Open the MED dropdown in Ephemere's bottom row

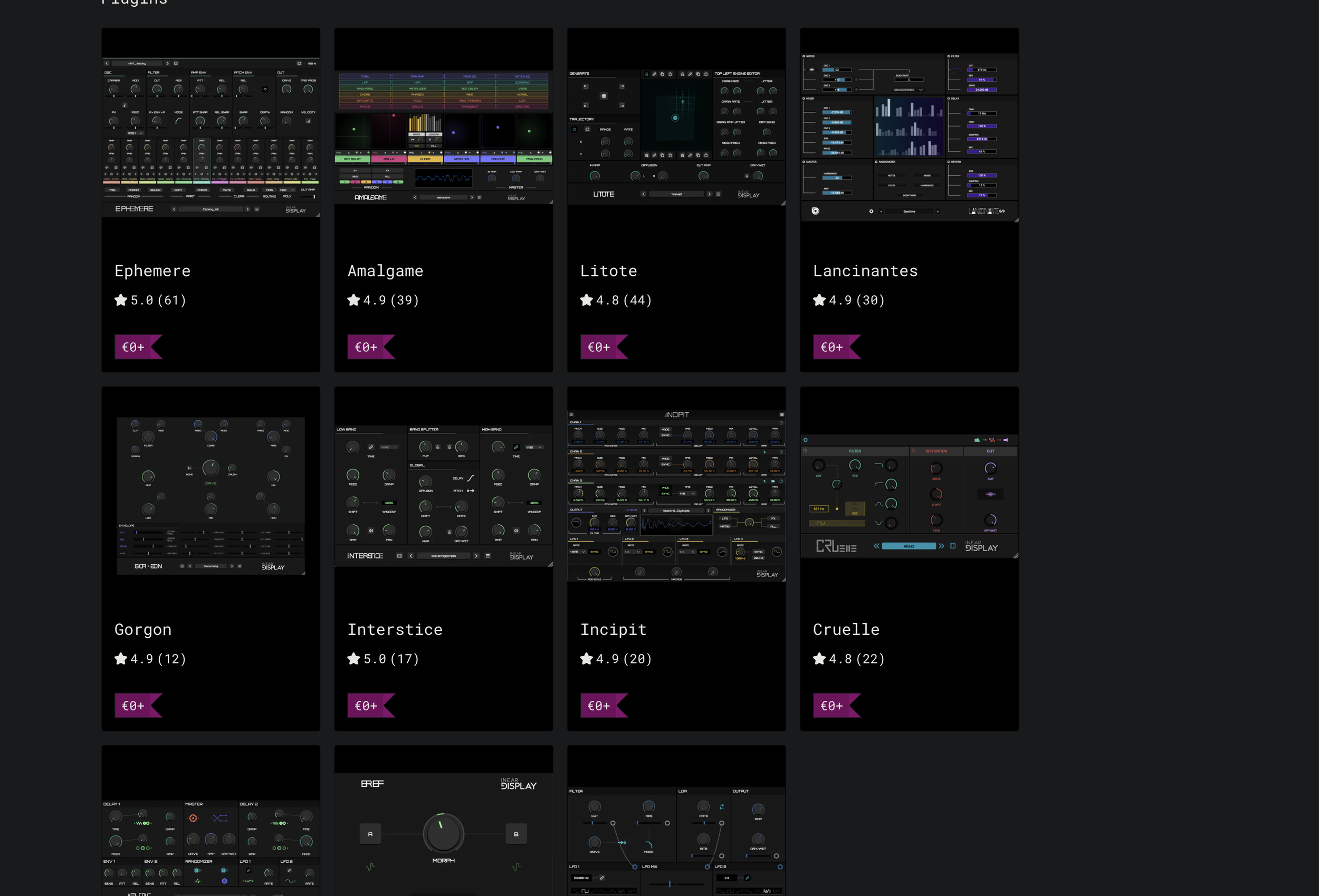tap(287, 190)
